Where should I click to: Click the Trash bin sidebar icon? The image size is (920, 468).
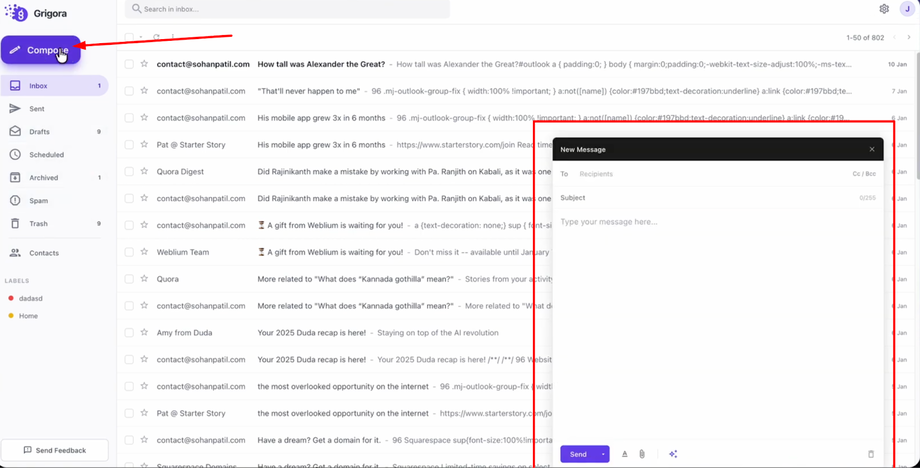tap(15, 223)
